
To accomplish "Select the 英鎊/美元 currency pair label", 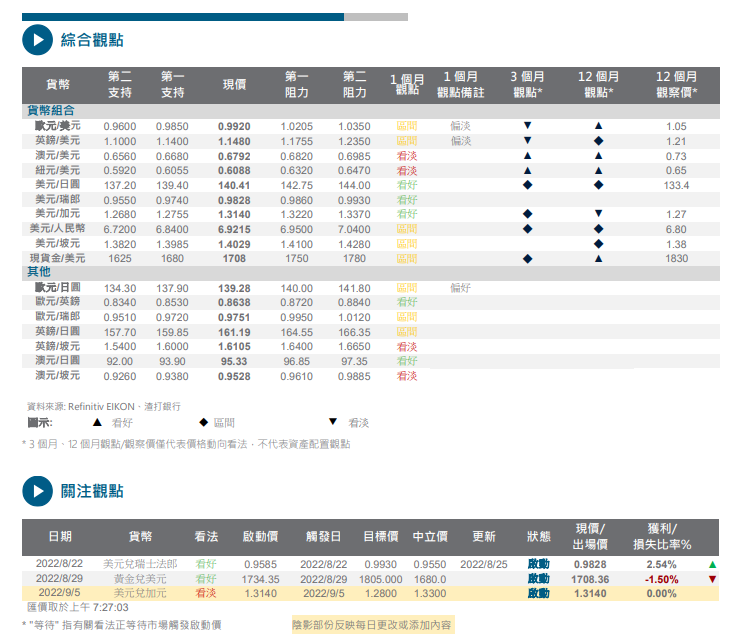I will pyautogui.click(x=58, y=141).
